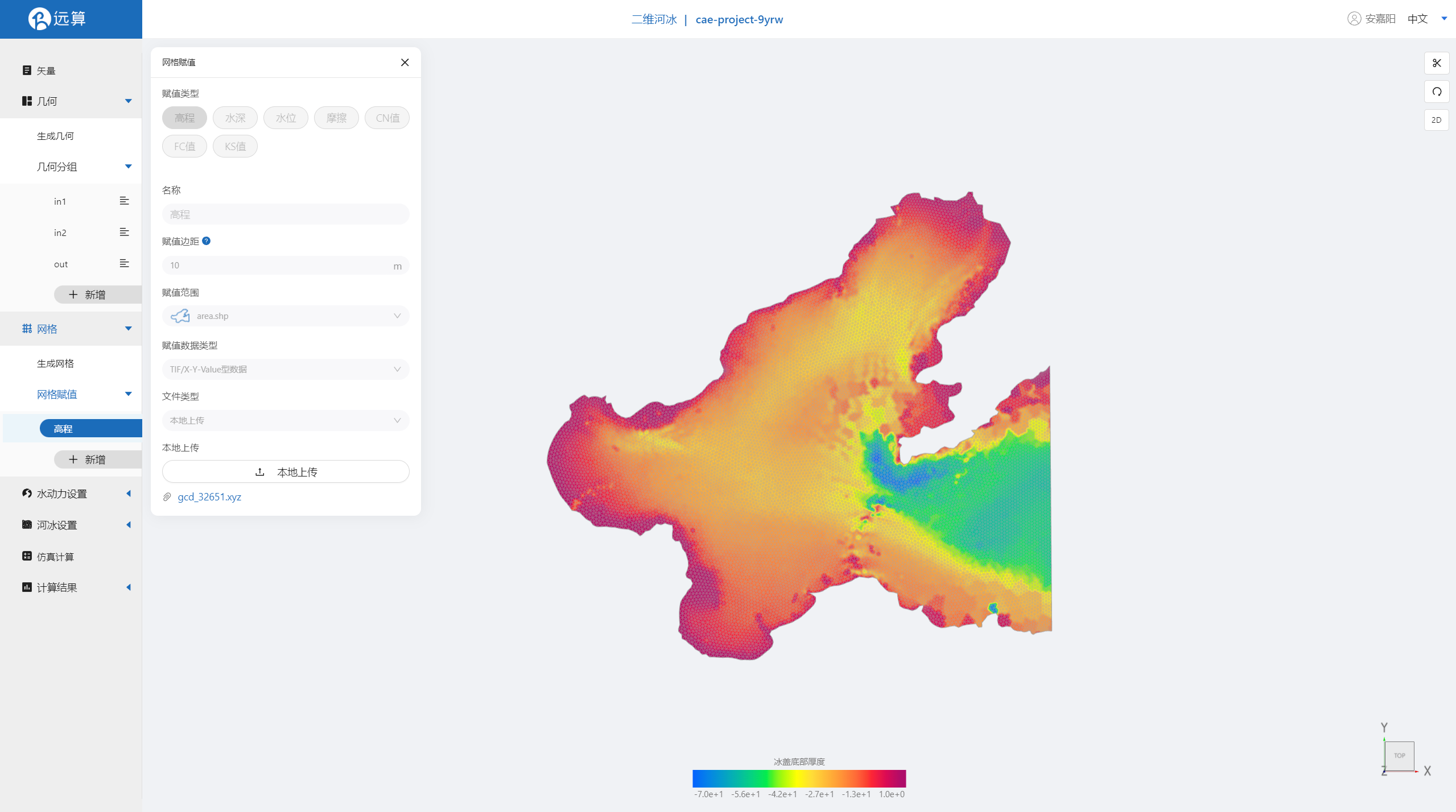Collapse the 网格赋值 arrow

pyautogui.click(x=129, y=394)
